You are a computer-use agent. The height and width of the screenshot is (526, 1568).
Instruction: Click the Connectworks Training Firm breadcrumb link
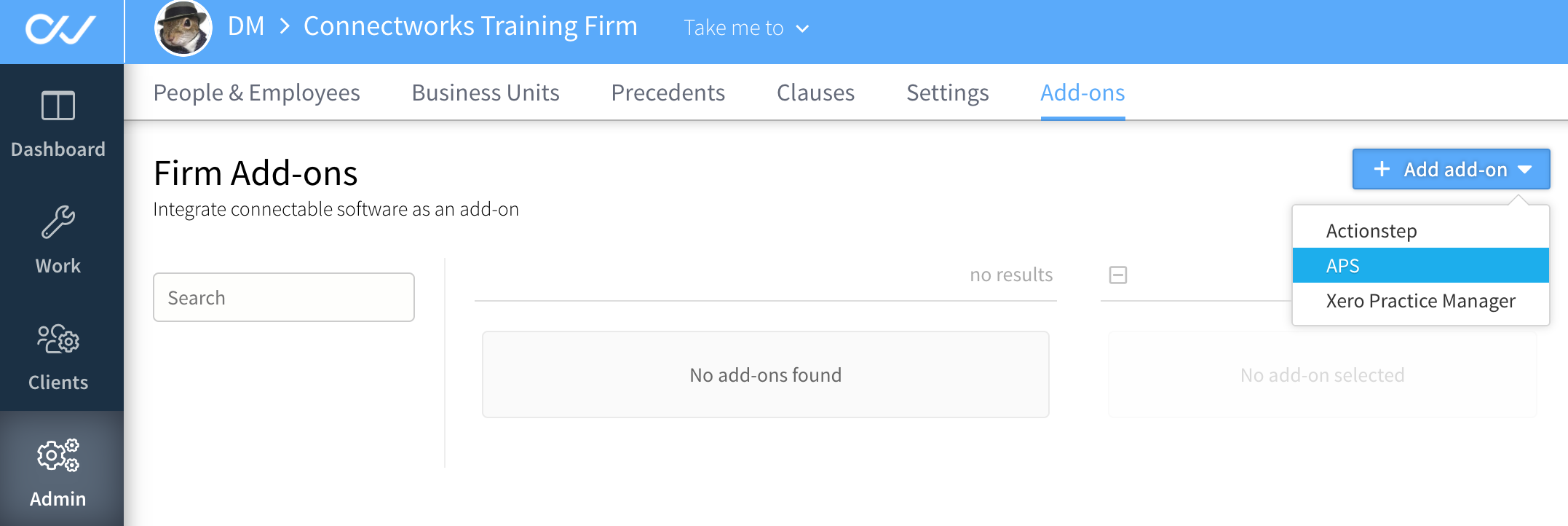[470, 26]
